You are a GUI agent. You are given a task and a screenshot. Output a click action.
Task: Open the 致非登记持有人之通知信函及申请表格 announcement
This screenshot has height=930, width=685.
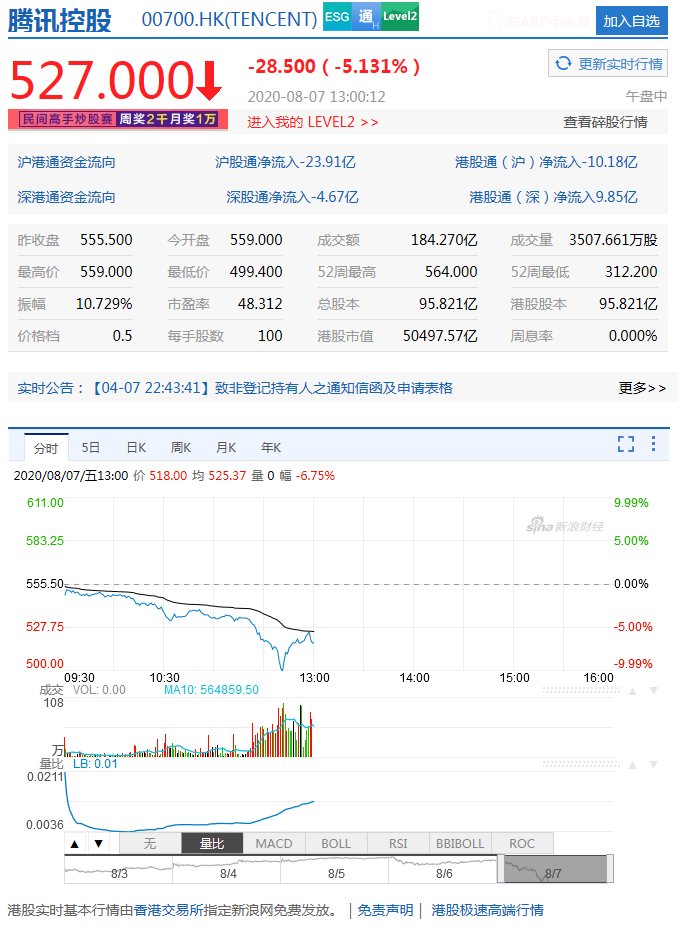(328, 388)
